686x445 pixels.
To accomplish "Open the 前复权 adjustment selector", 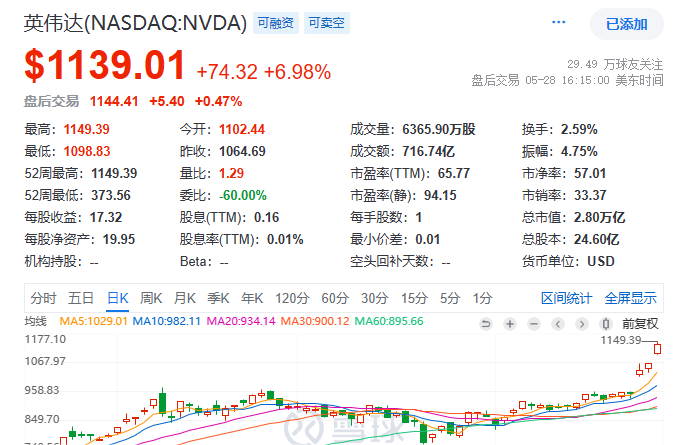I will tap(640, 324).
